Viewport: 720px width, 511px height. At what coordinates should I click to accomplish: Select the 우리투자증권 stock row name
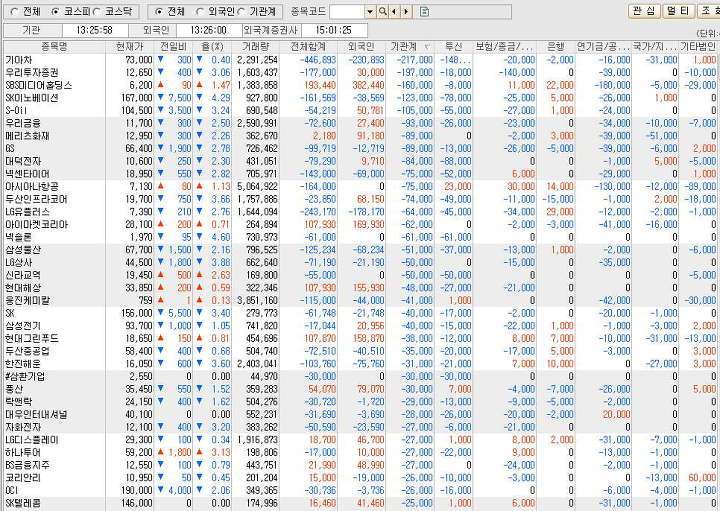point(32,73)
